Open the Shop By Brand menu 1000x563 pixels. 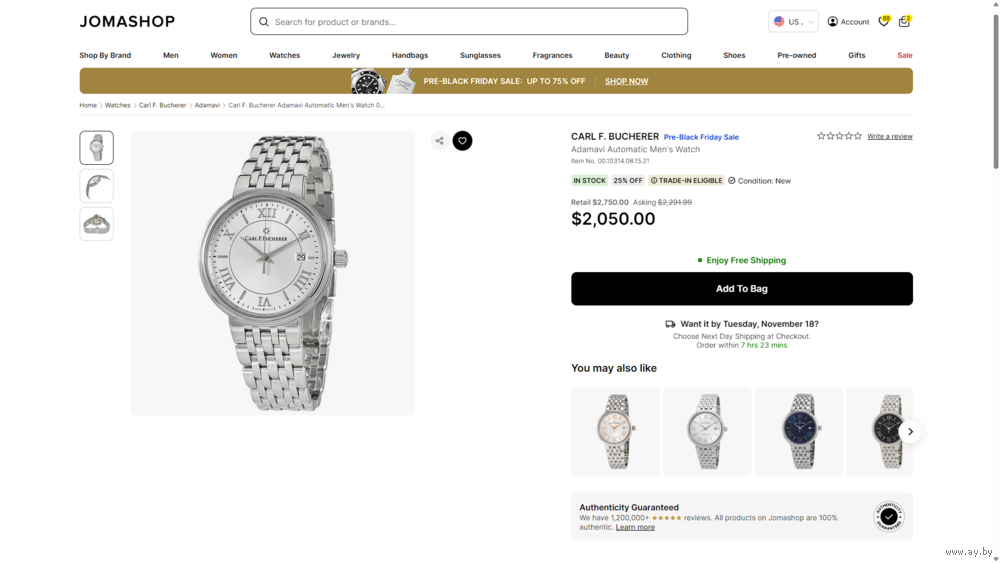click(105, 56)
